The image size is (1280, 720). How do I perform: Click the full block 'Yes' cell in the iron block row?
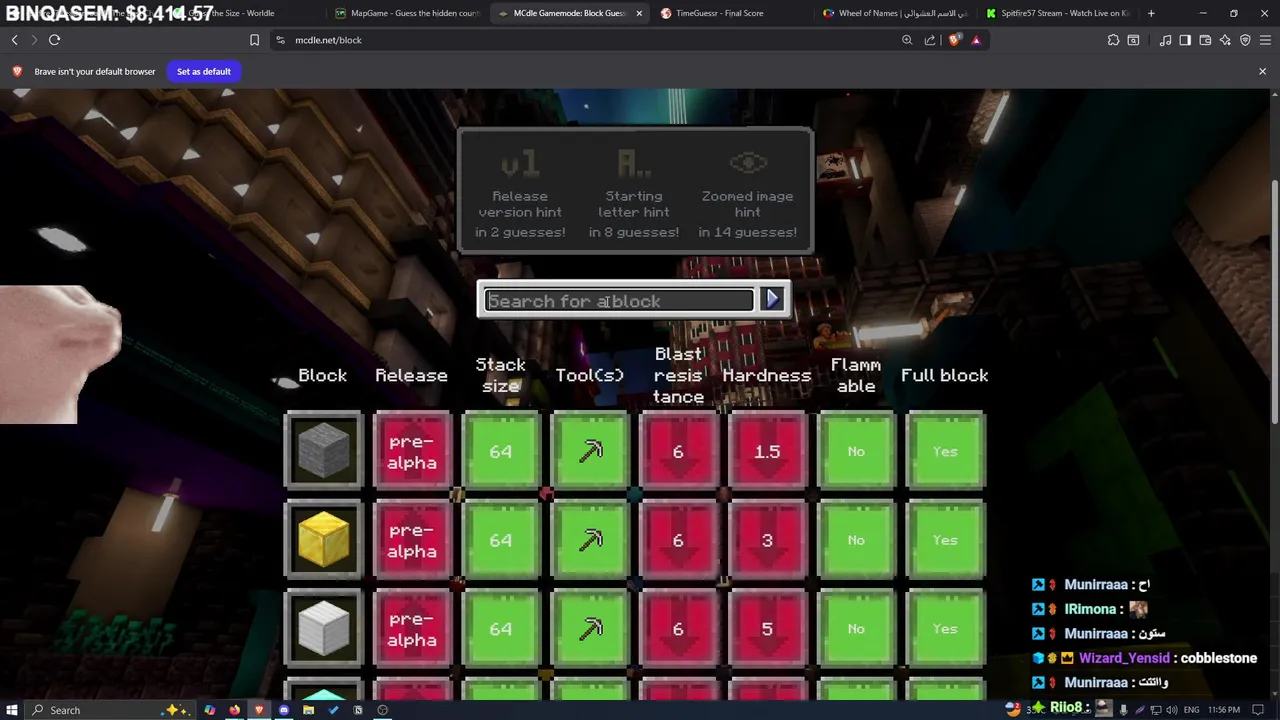point(945,629)
